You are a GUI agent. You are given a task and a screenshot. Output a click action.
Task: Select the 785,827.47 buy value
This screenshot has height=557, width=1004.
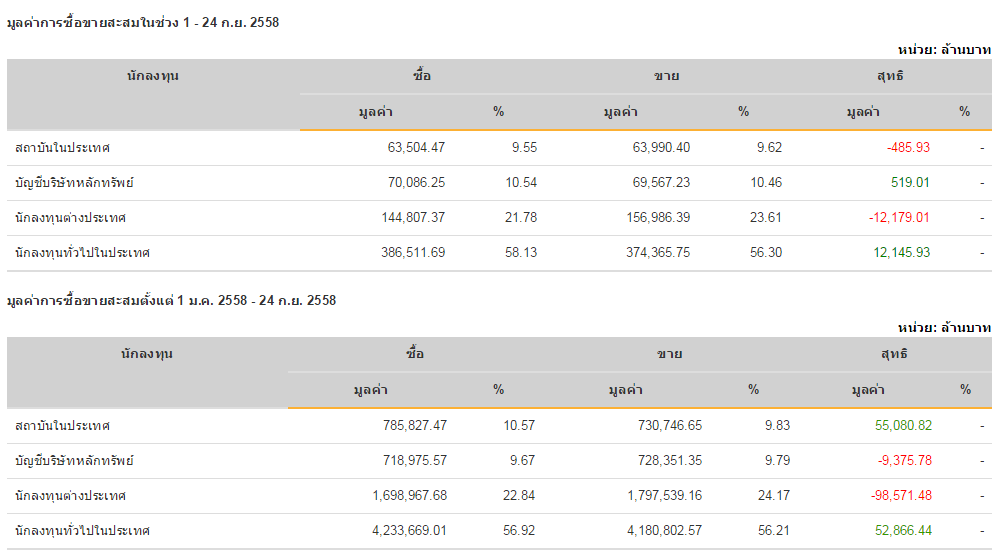point(414,425)
